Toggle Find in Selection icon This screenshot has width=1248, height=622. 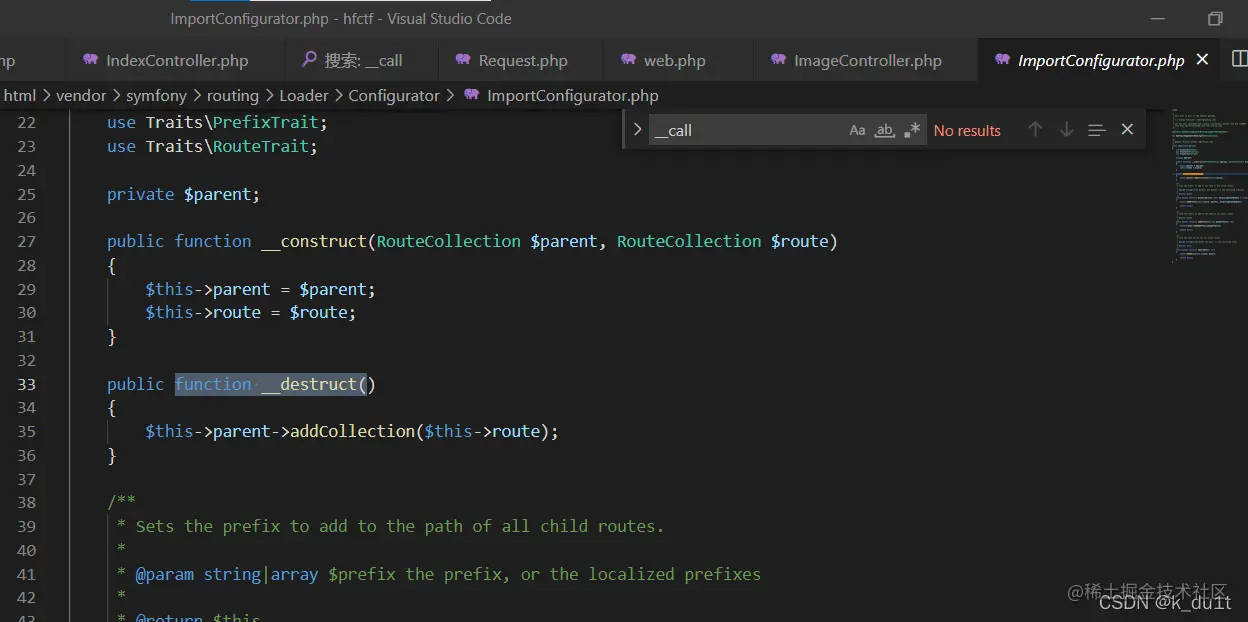pos(1097,130)
